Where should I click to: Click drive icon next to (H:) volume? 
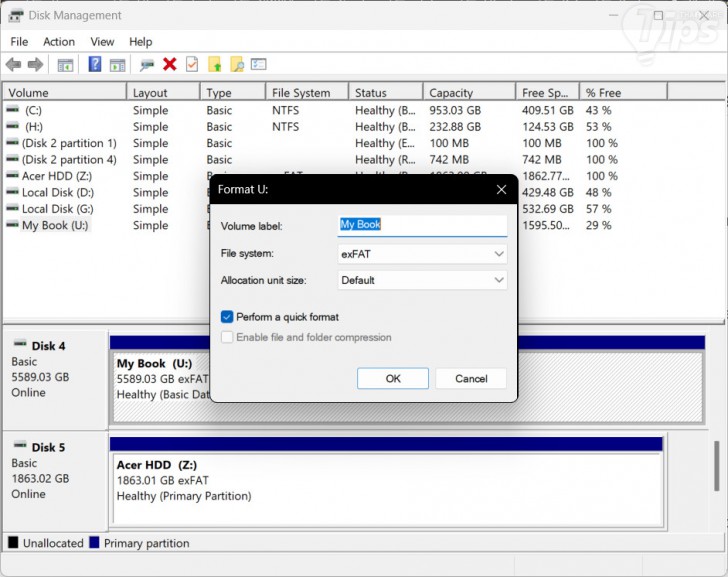[x=13, y=126]
